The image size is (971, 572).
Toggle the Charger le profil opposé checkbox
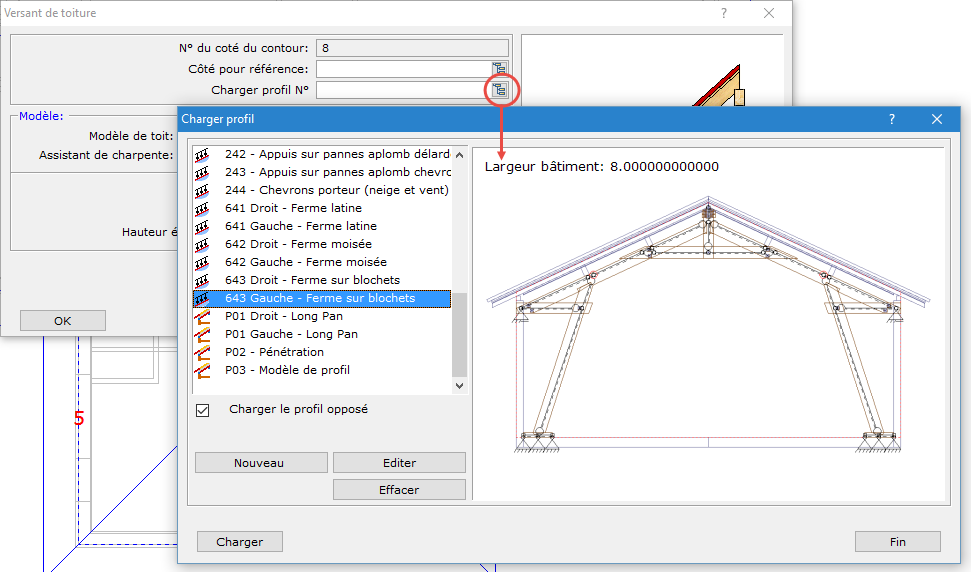[203, 410]
